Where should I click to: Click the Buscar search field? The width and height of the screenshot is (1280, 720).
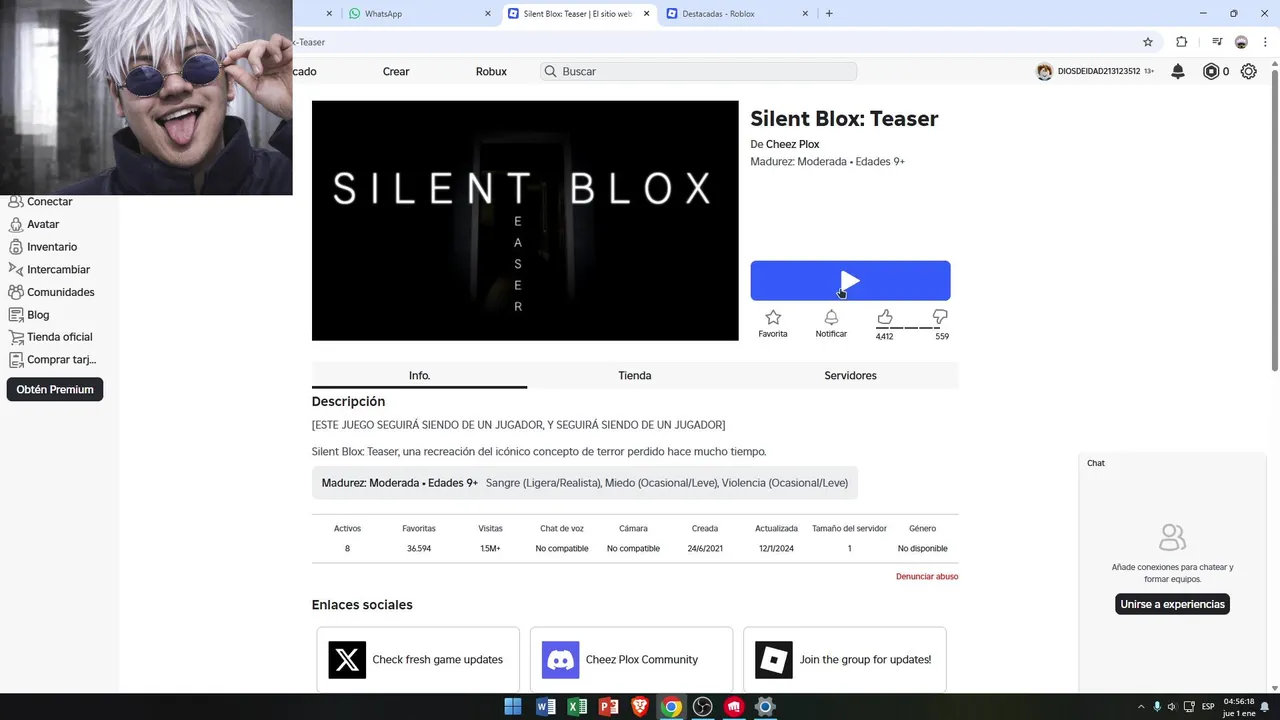click(698, 72)
